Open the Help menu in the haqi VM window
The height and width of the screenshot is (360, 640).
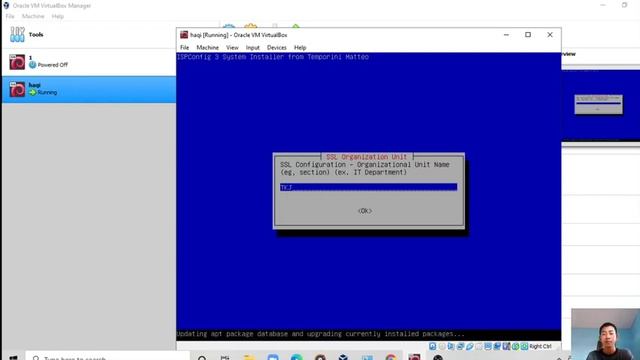click(300, 47)
